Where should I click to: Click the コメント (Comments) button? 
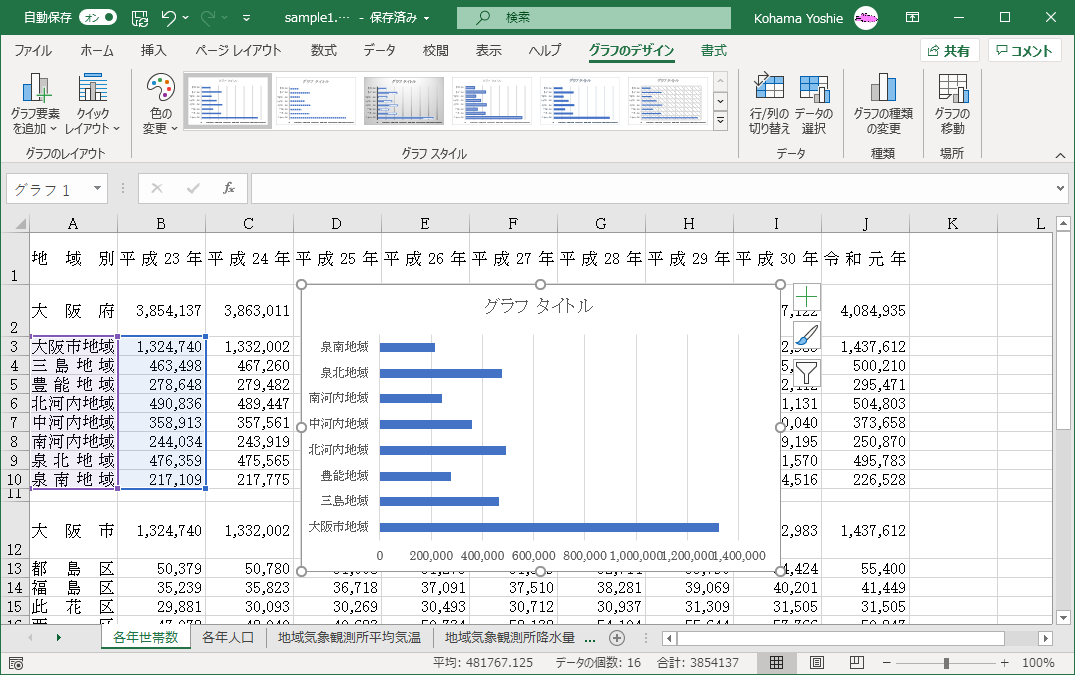pyautogui.click(x=1024, y=51)
